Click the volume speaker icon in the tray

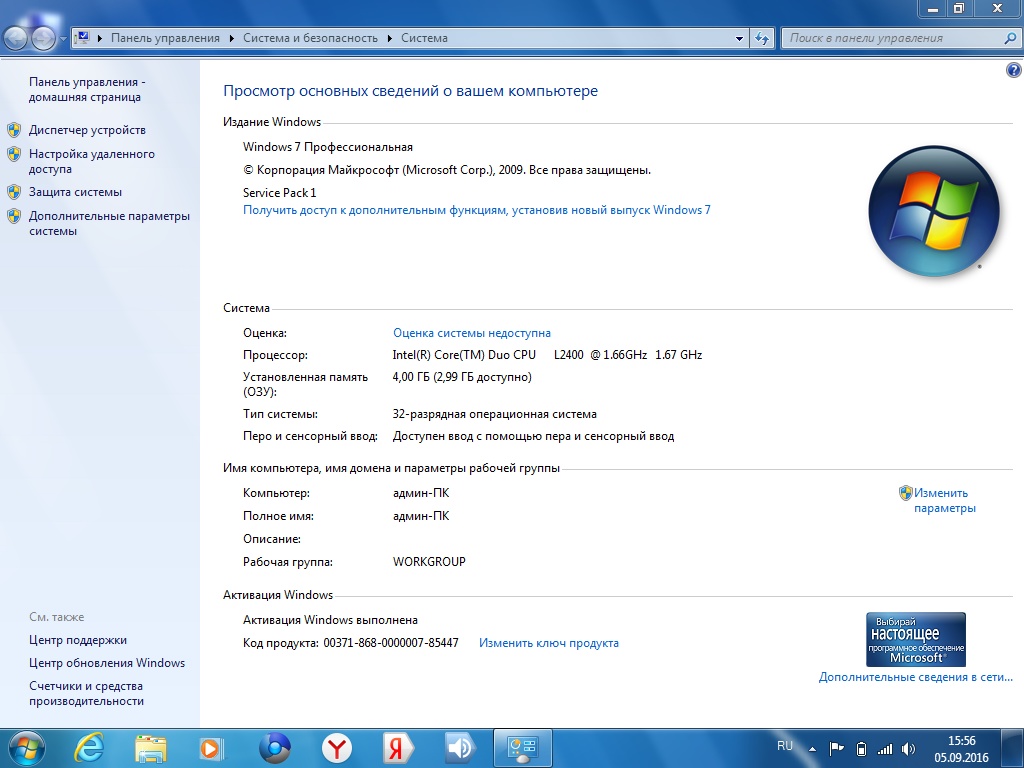[908, 749]
